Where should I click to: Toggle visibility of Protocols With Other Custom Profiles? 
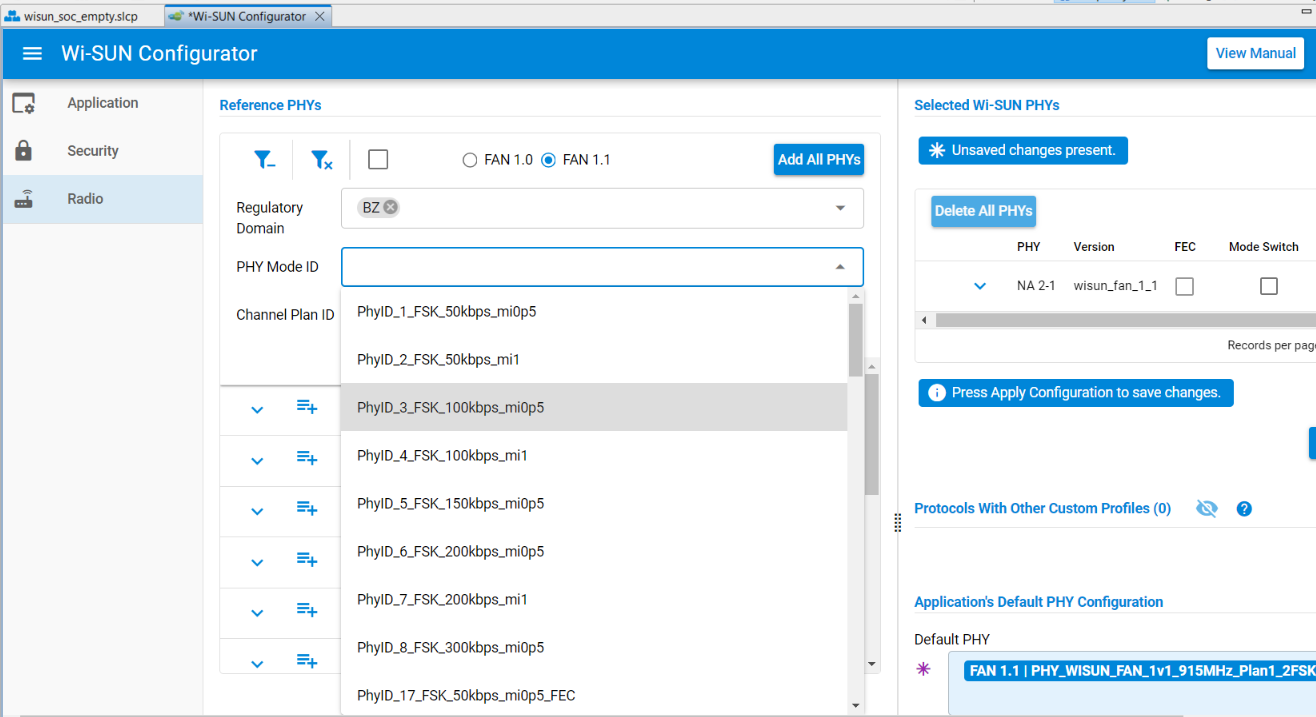point(1207,509)
